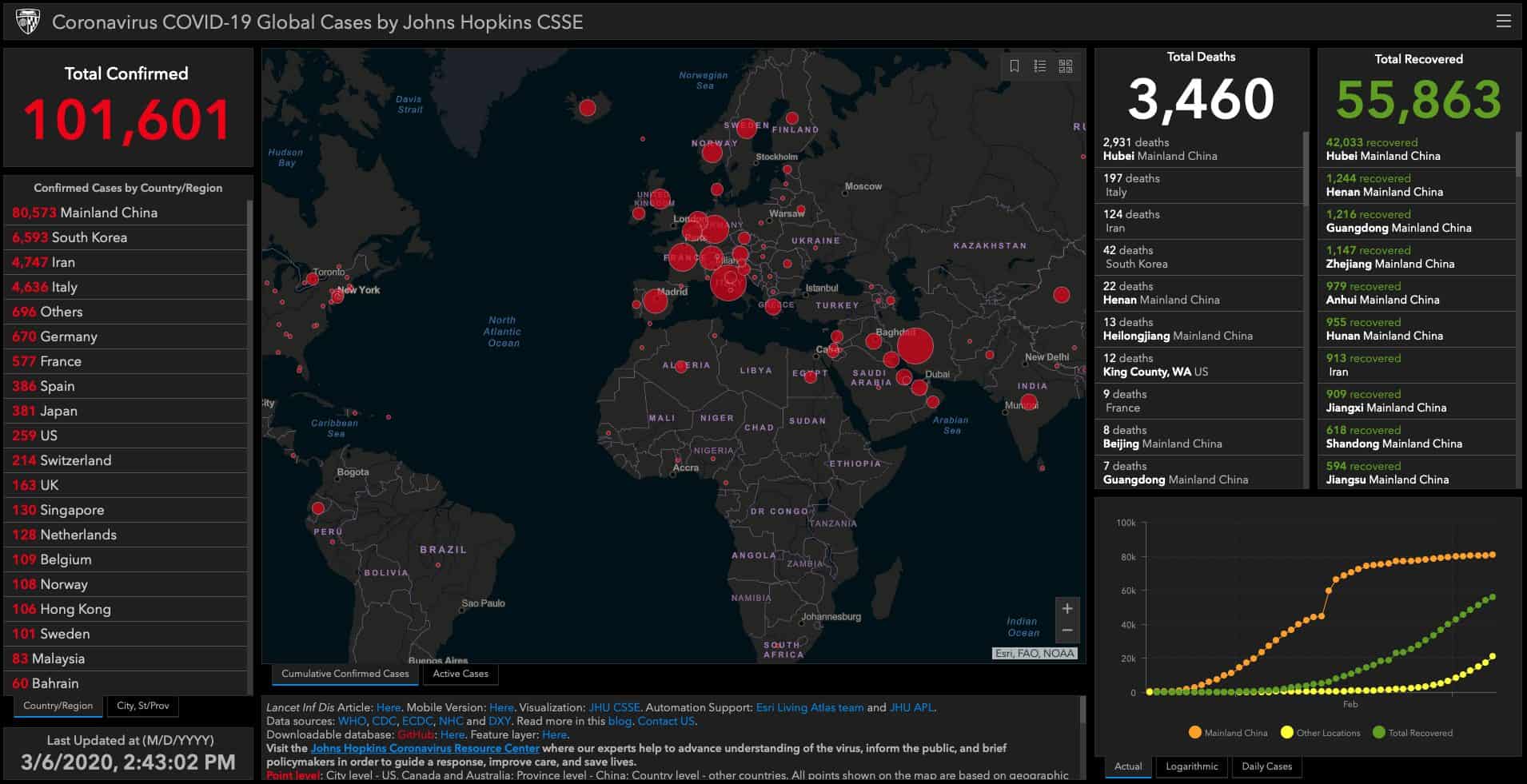Toggle Other Locations series in chart legend
The width and height of the screenshot is (1527, 784).
[x=1320, y=733]
